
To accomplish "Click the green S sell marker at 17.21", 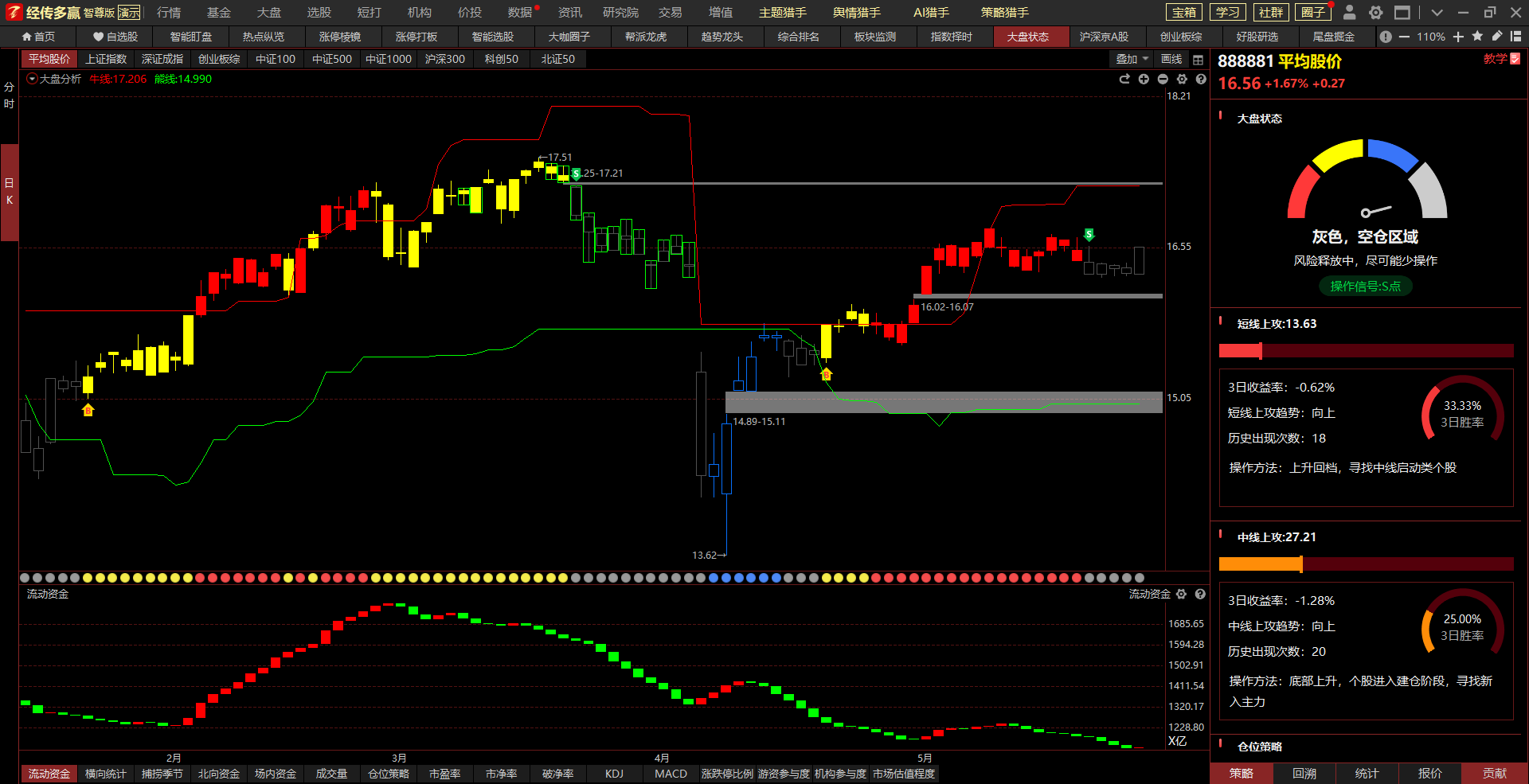I will tap(576, 174).
